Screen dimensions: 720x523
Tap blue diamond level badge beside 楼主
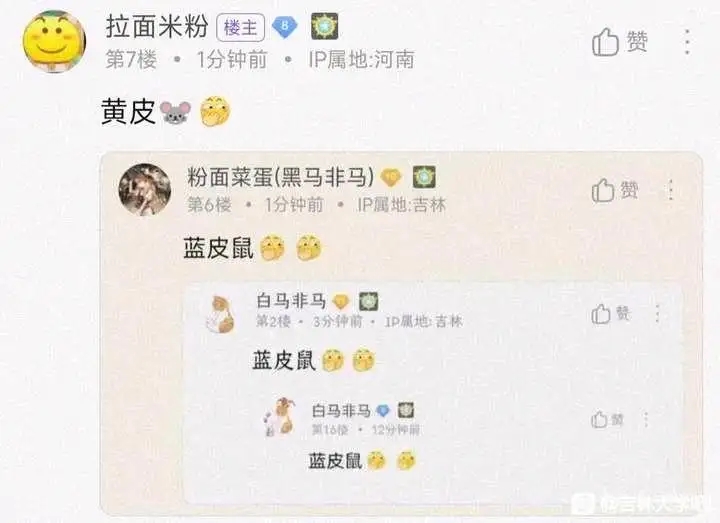tap(285, 27)
